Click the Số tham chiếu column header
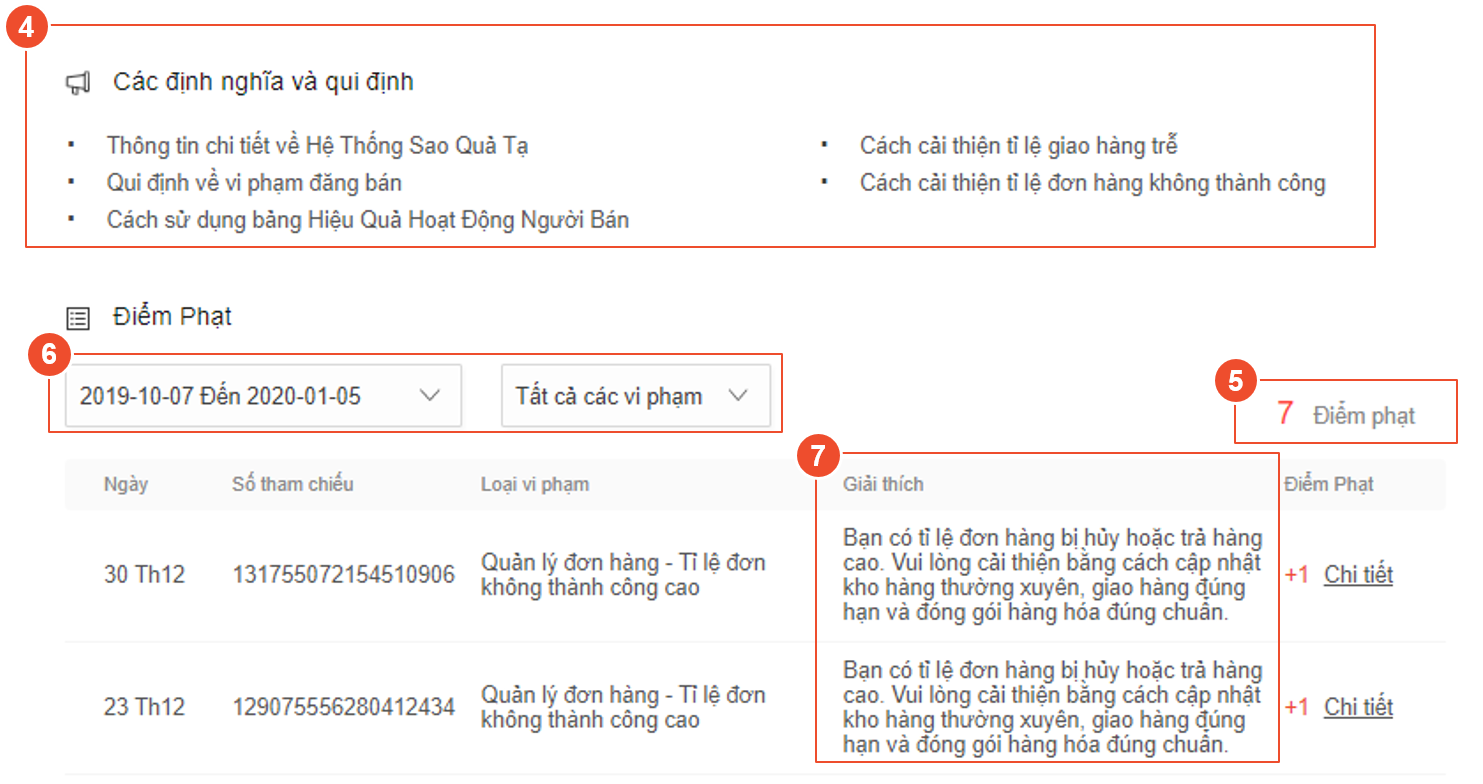The image size is (1483, 784). (292, 484)
